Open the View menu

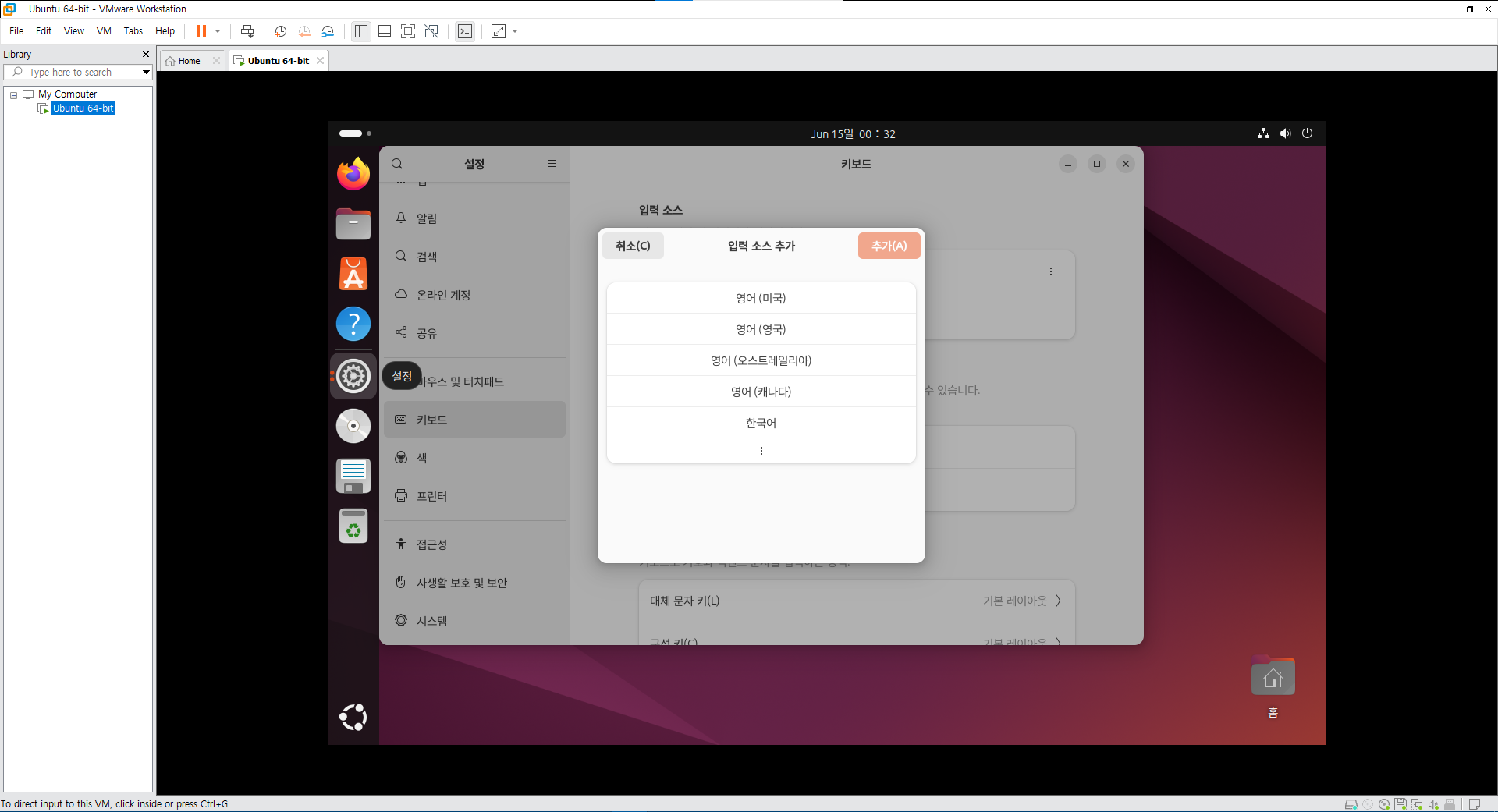pyautogui.click(x=74, y=31)
